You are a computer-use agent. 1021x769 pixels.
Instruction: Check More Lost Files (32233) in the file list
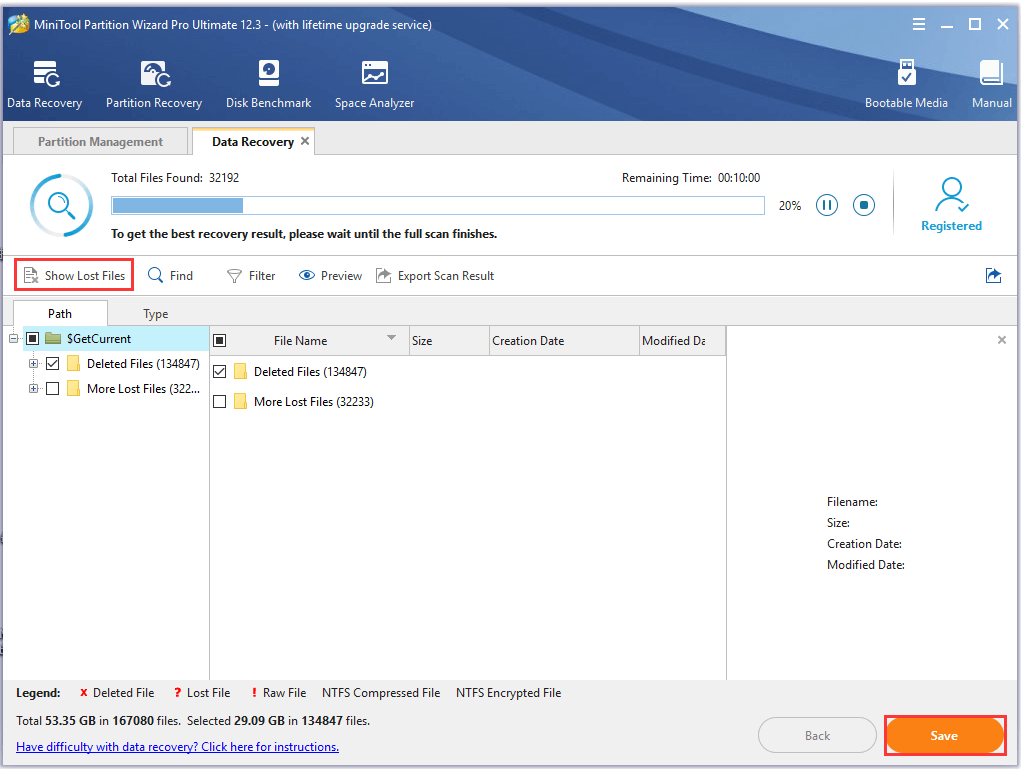[219, 401]
